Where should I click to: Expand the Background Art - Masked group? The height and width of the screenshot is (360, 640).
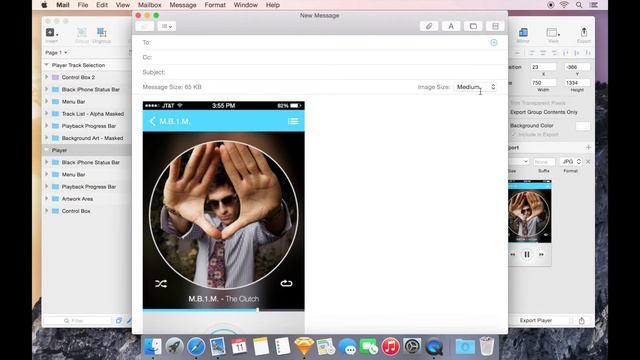click(46, 138)
